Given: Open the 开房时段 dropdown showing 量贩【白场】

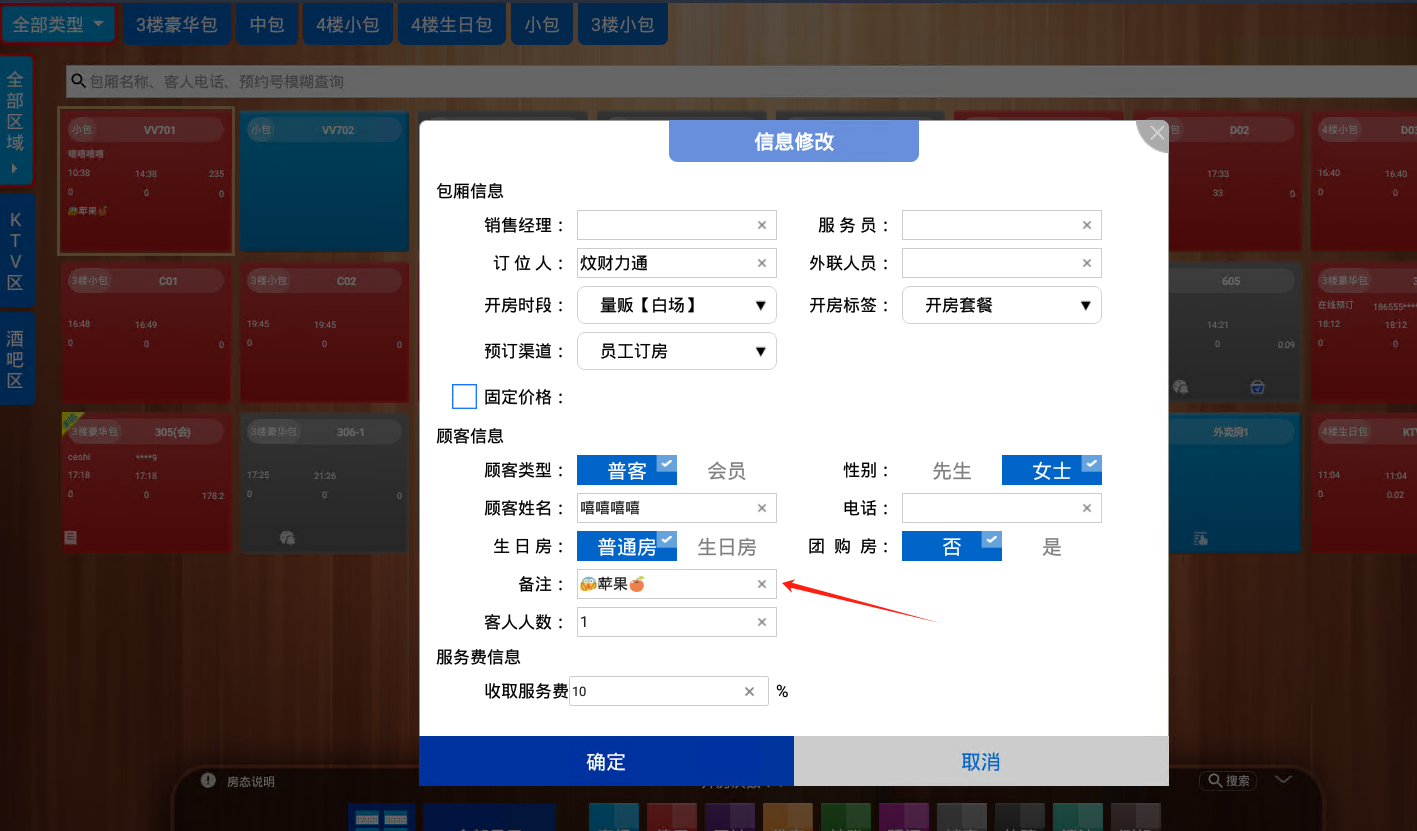Looking at the screenshot, I should tap(677, 305).
